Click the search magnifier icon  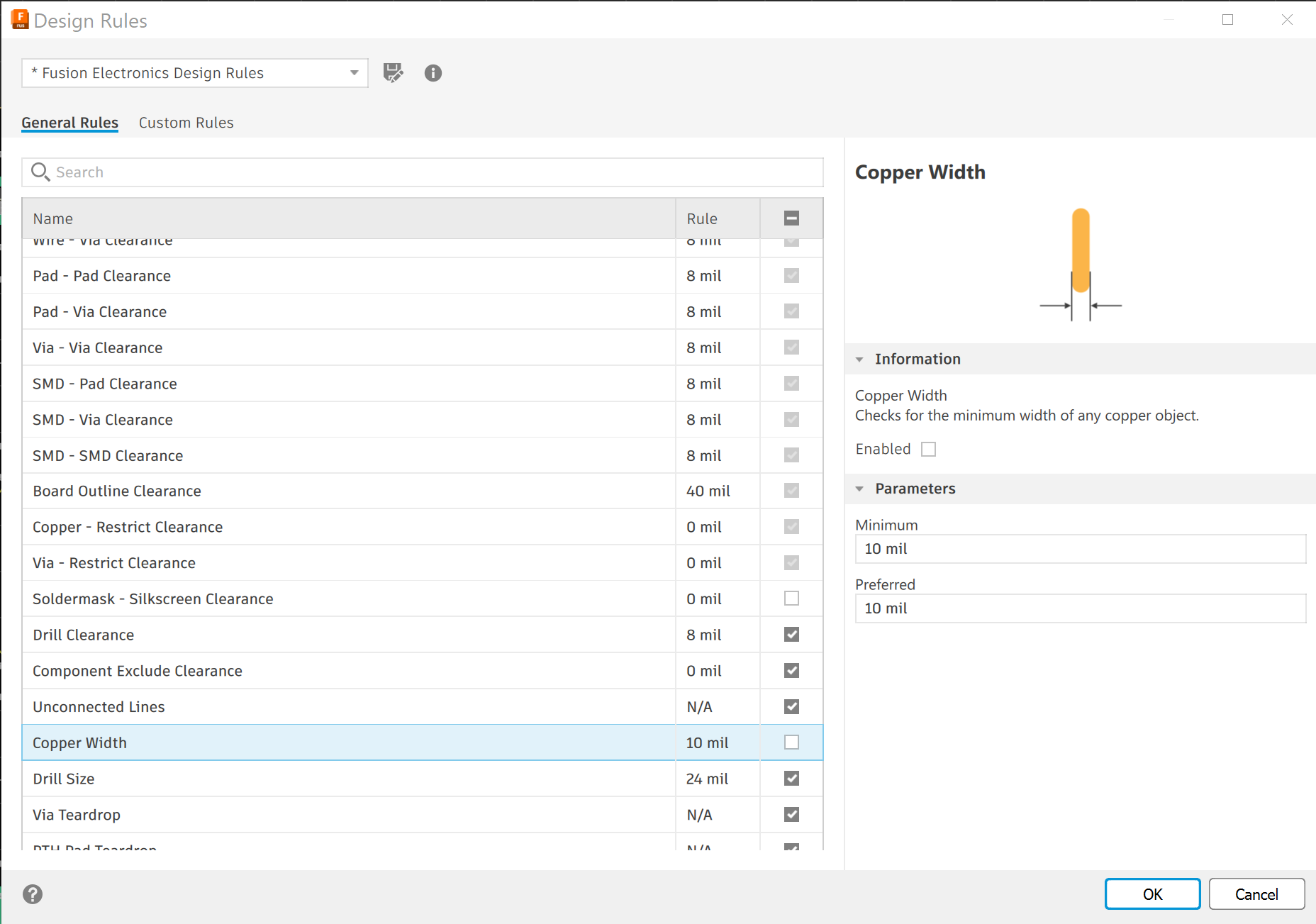(x=40, y=172)
